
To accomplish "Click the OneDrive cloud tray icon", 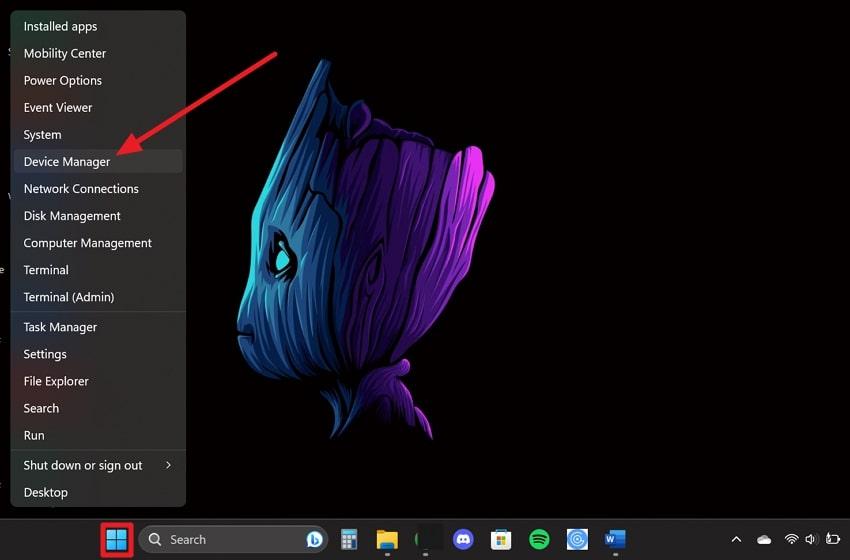I will [764, 540].
